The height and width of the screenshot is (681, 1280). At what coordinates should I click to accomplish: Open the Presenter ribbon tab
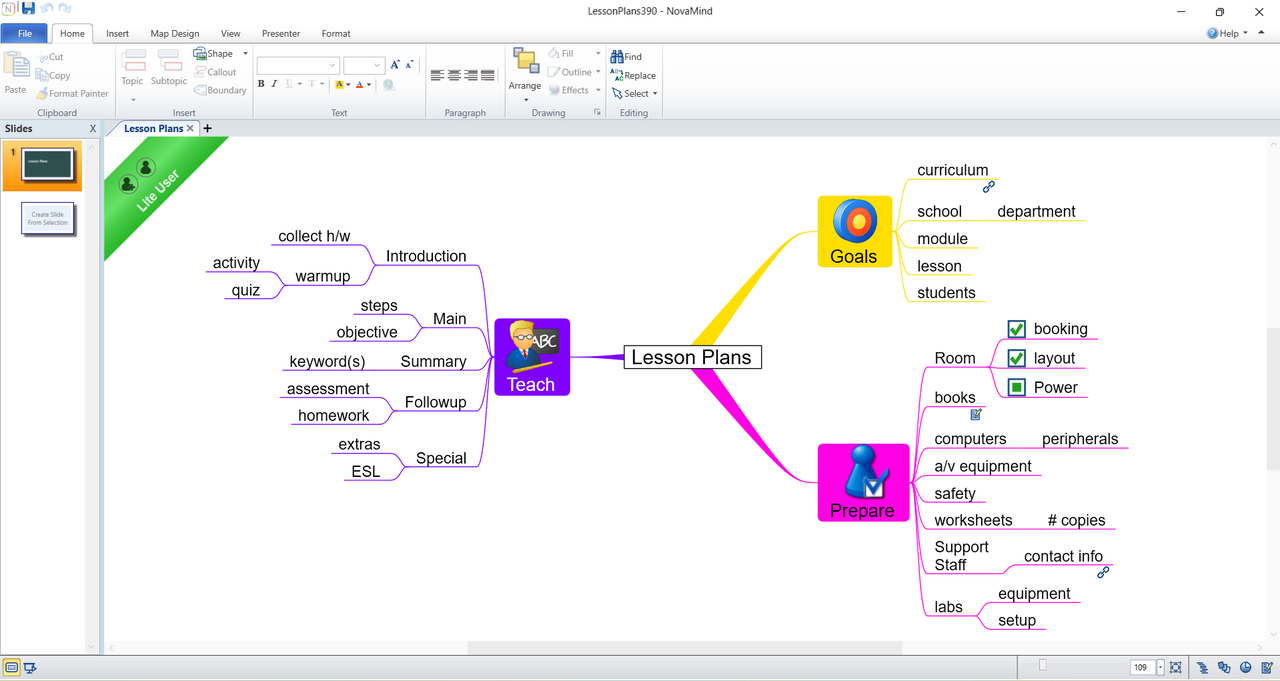coord(281,33)
